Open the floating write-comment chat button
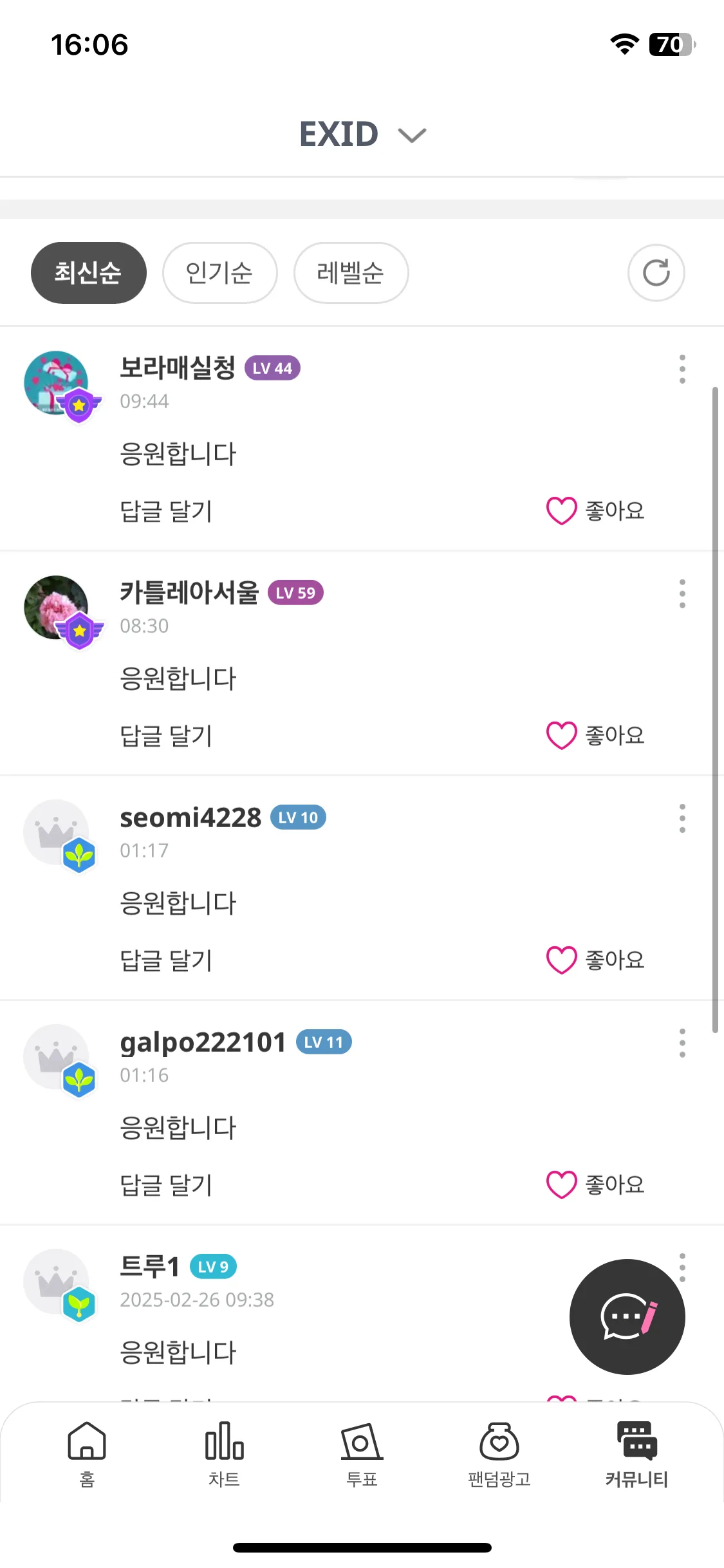Image resolution: width=724 pixels, height=1568 pixels. tap(627, 1317)
